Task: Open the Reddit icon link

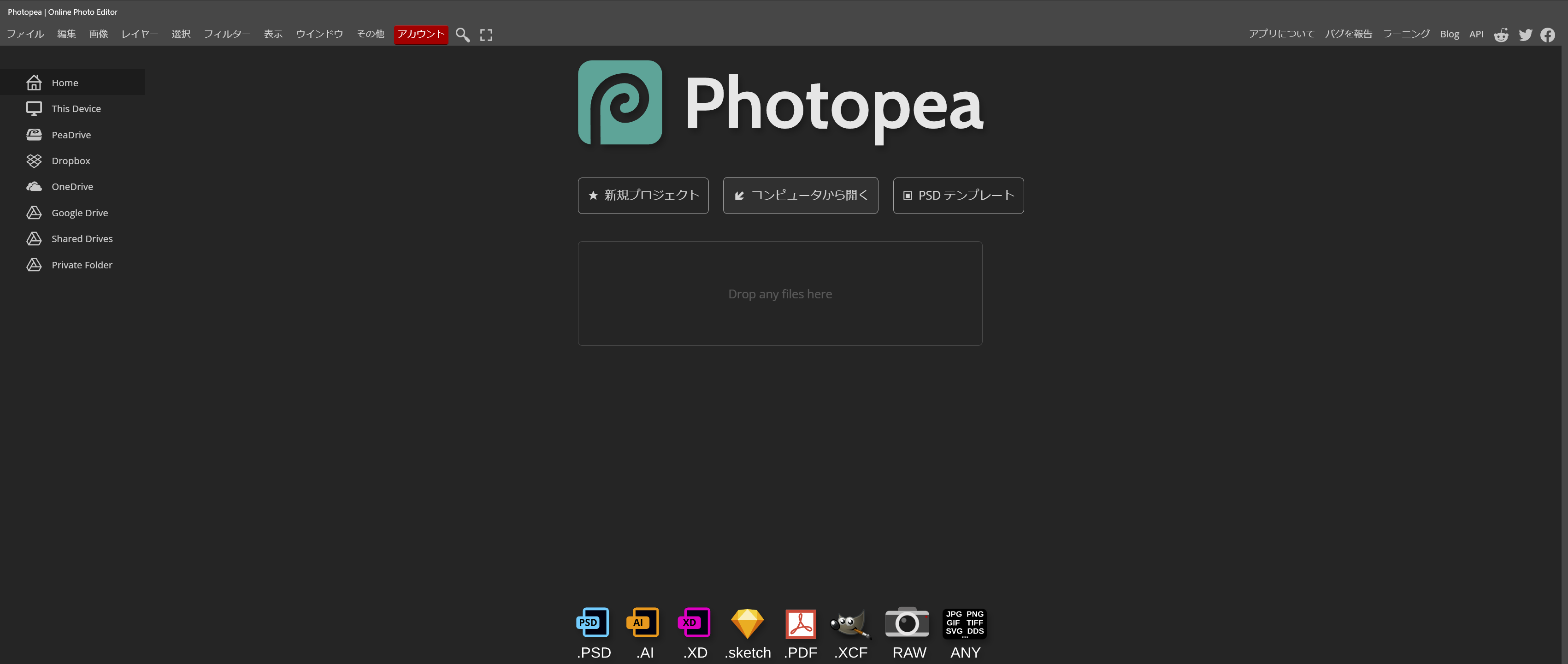Action: (x=1501, y=35)
